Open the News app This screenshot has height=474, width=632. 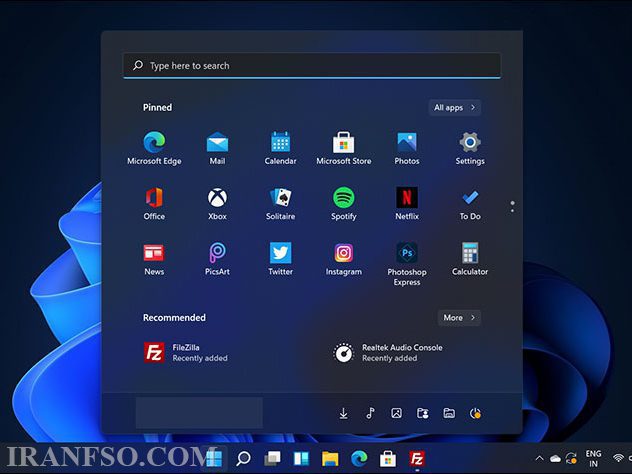154,259
